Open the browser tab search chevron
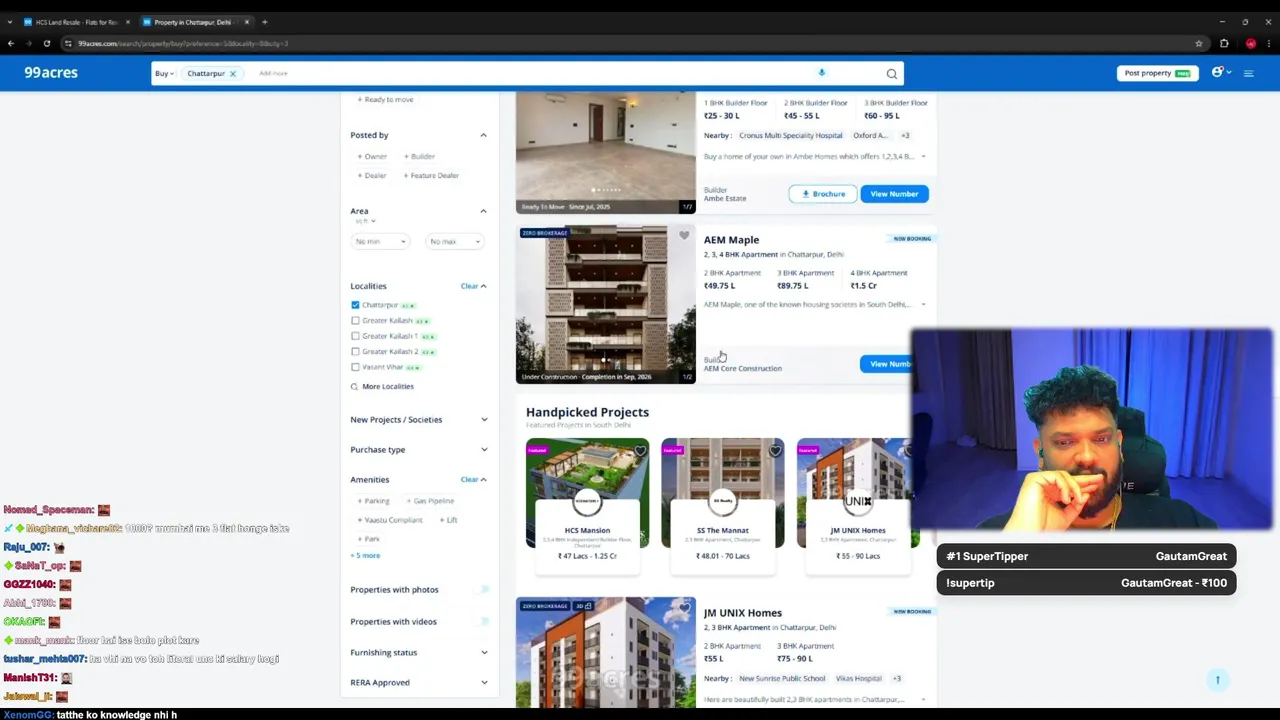The height and width of the screenshot is (720, 1280). click(11, 21)
